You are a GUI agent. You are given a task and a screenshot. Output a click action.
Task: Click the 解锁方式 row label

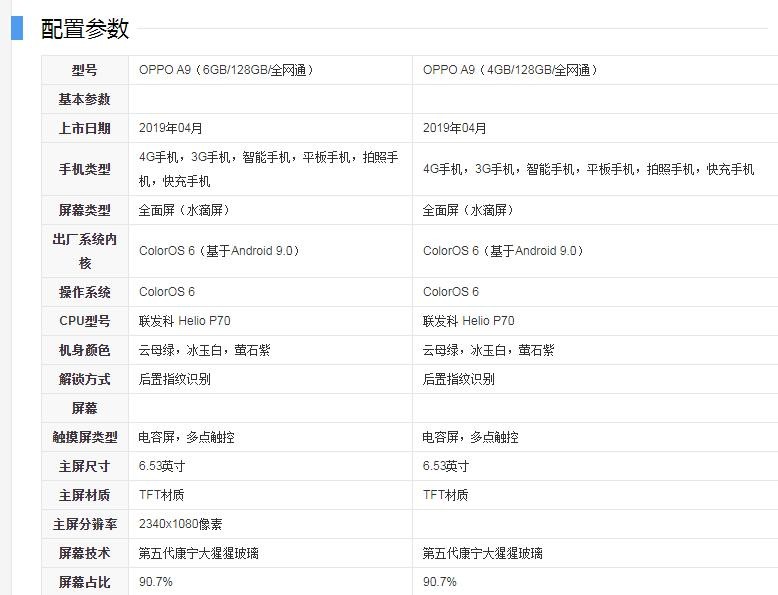tap(85, 379)
